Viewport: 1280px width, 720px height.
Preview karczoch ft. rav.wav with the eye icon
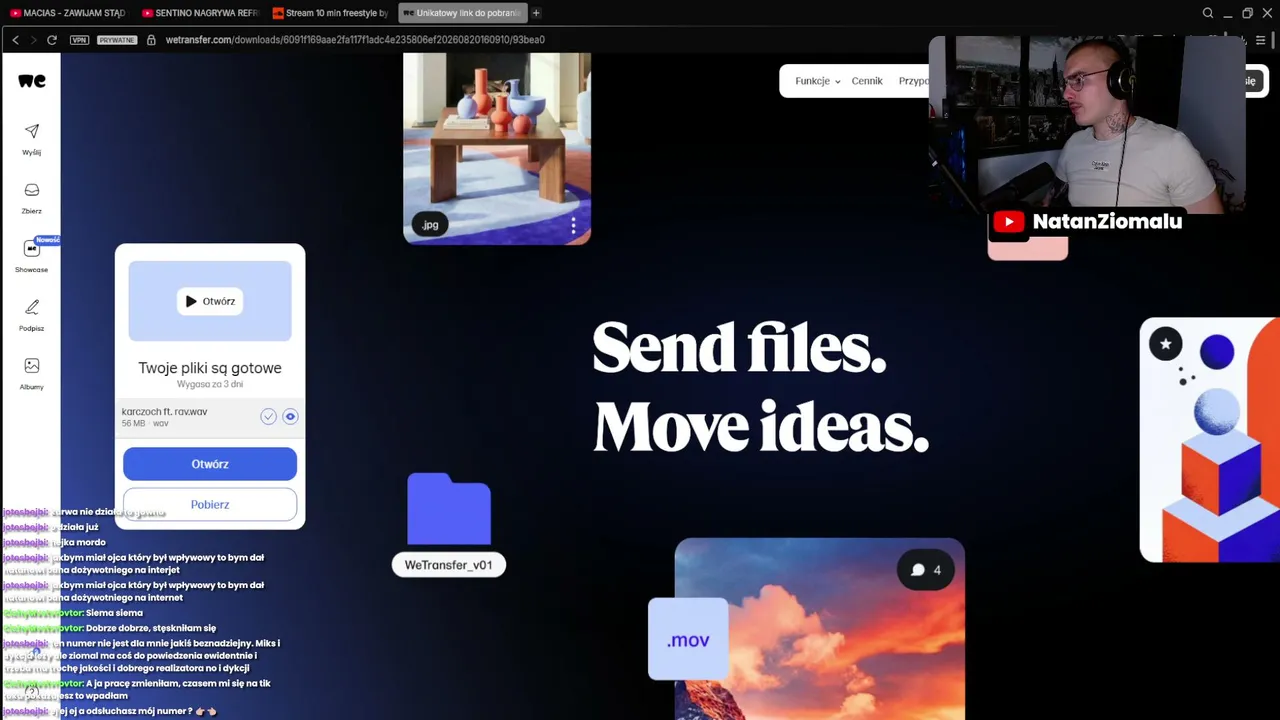[290, 417]
